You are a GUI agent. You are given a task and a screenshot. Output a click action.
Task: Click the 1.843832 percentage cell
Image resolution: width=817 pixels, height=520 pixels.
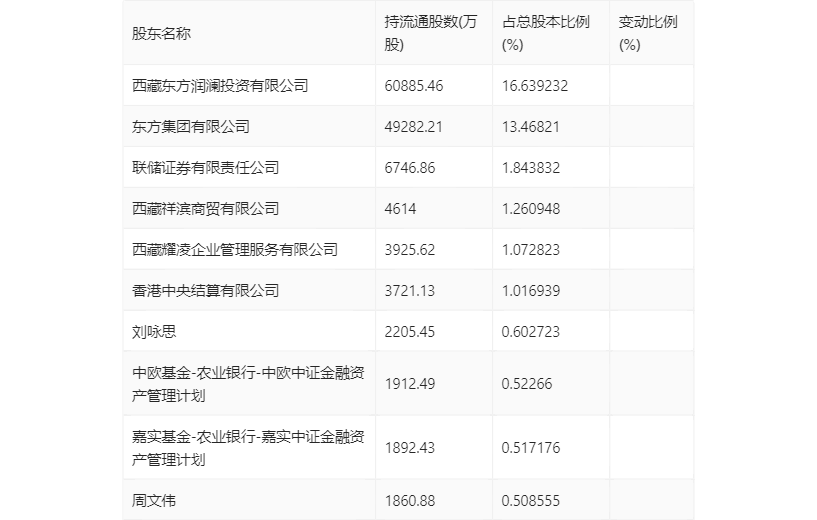530,168
